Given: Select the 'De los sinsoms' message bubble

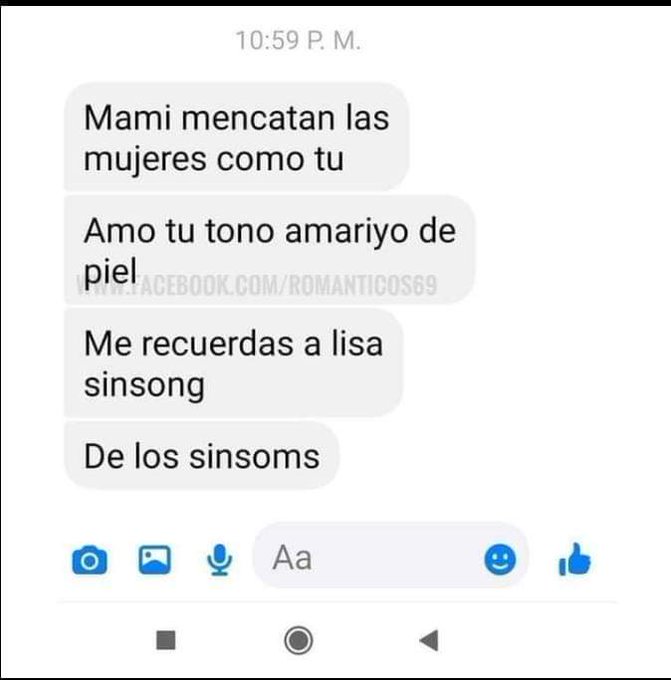Looking at the screenshot, I should click(x=202, y=455).
